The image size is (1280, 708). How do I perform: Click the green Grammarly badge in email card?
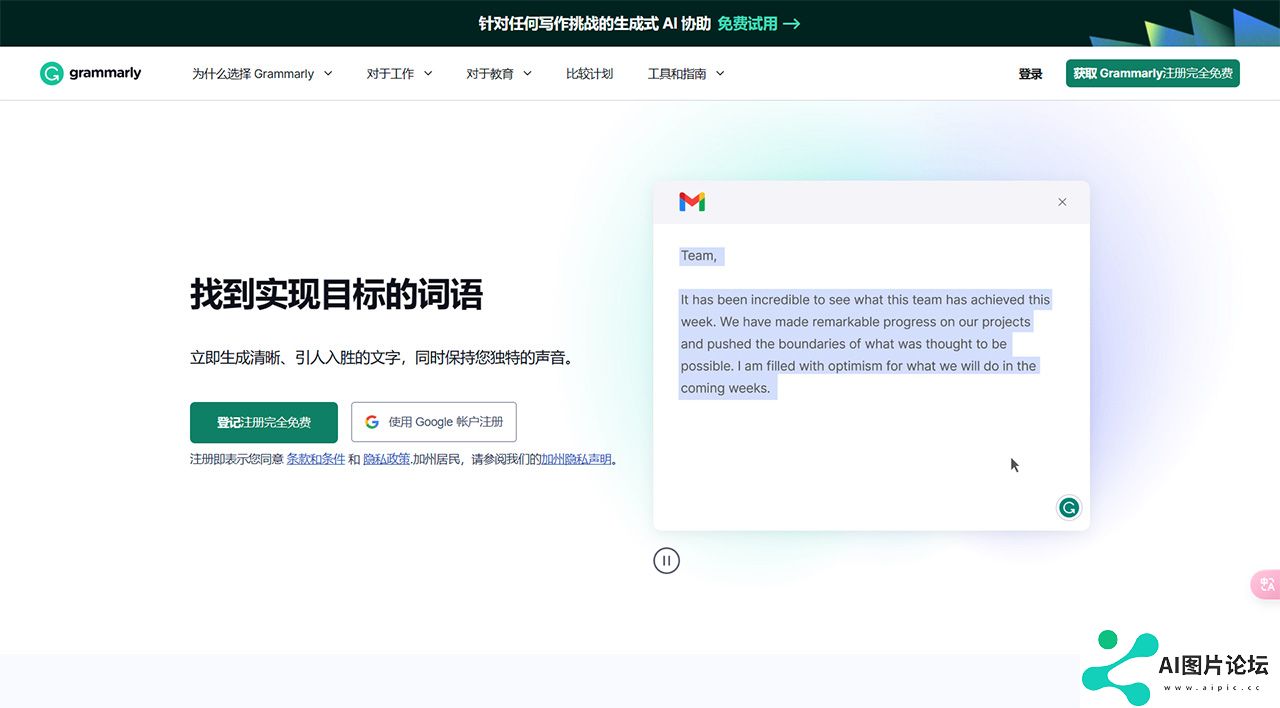(x=1069, y=508)
